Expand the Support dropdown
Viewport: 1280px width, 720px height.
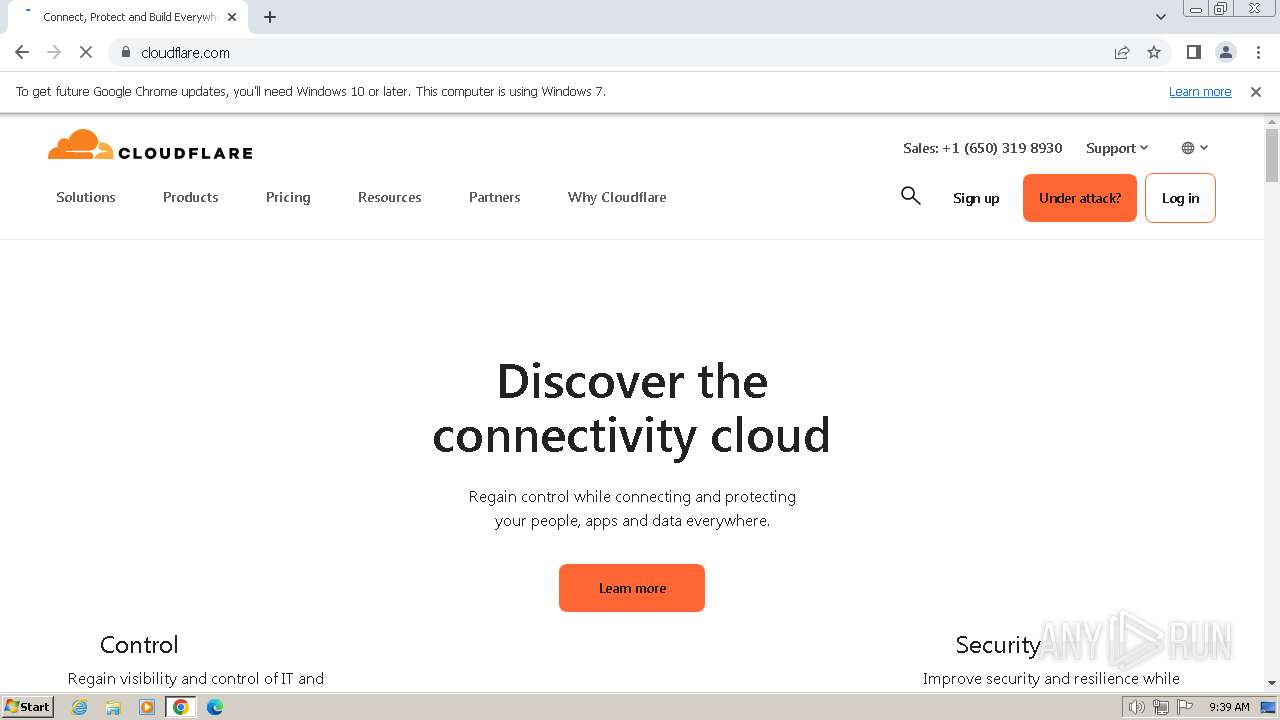pyautogui.click(x=1117, y=148)
